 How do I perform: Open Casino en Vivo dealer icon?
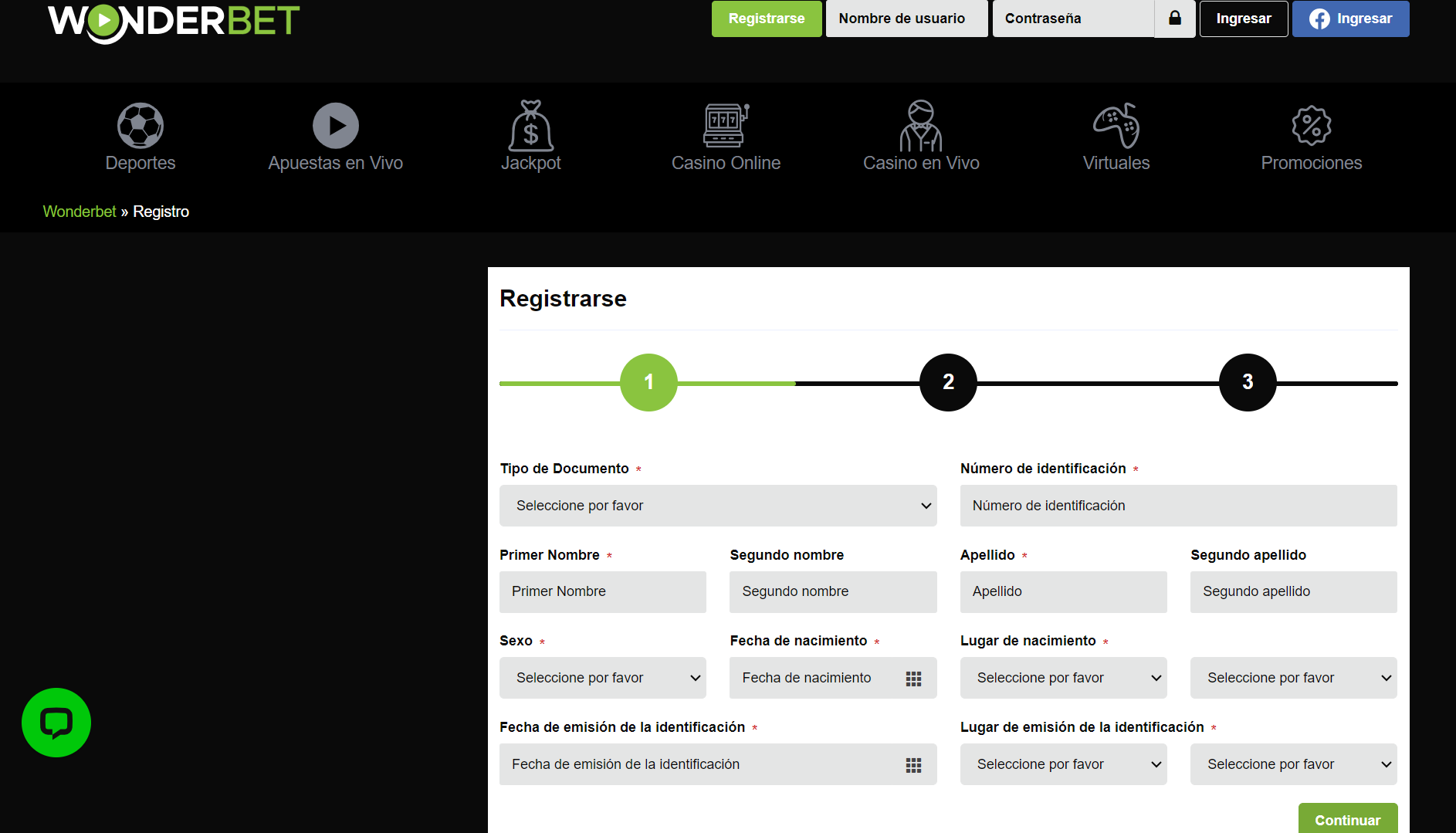(921, 125)
